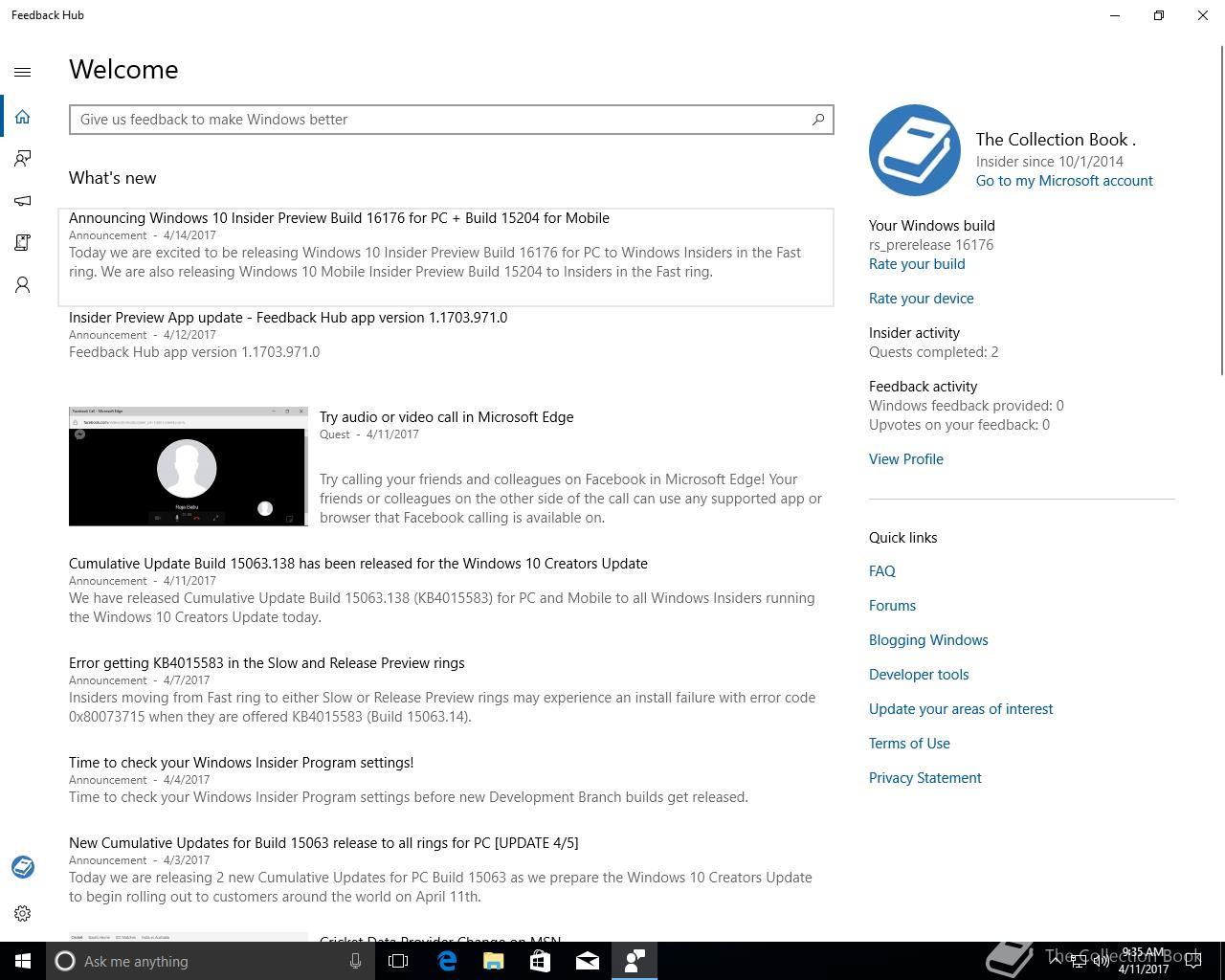
Task: Select the Home icon in sidebar
Action: [x=23, y=117]
